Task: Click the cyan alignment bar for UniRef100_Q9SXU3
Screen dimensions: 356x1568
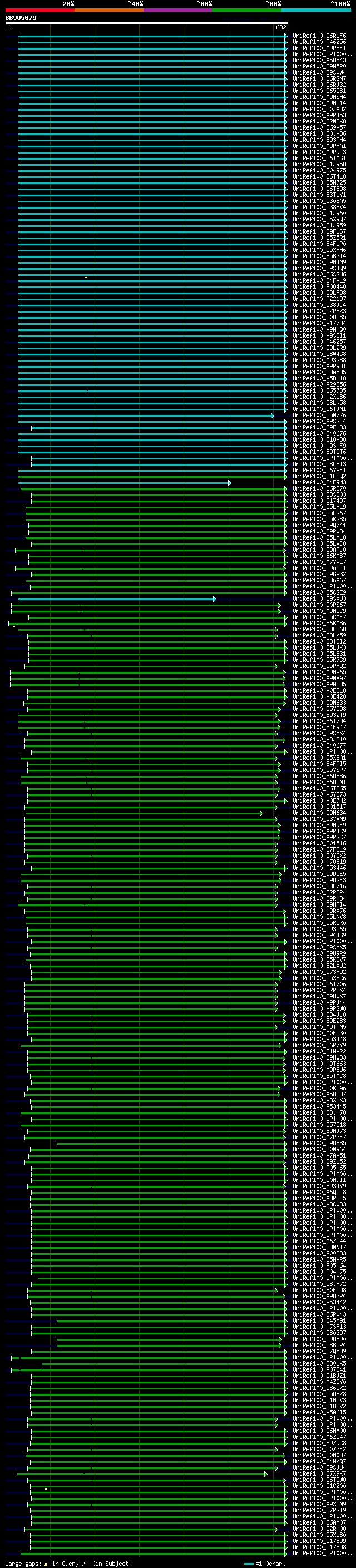Action: (x=117, y=599)
